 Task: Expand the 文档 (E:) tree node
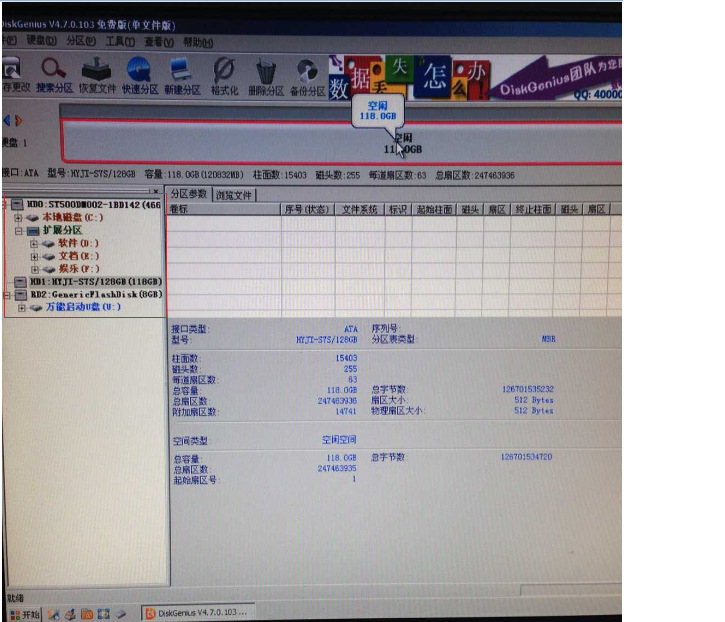(34, 256)
